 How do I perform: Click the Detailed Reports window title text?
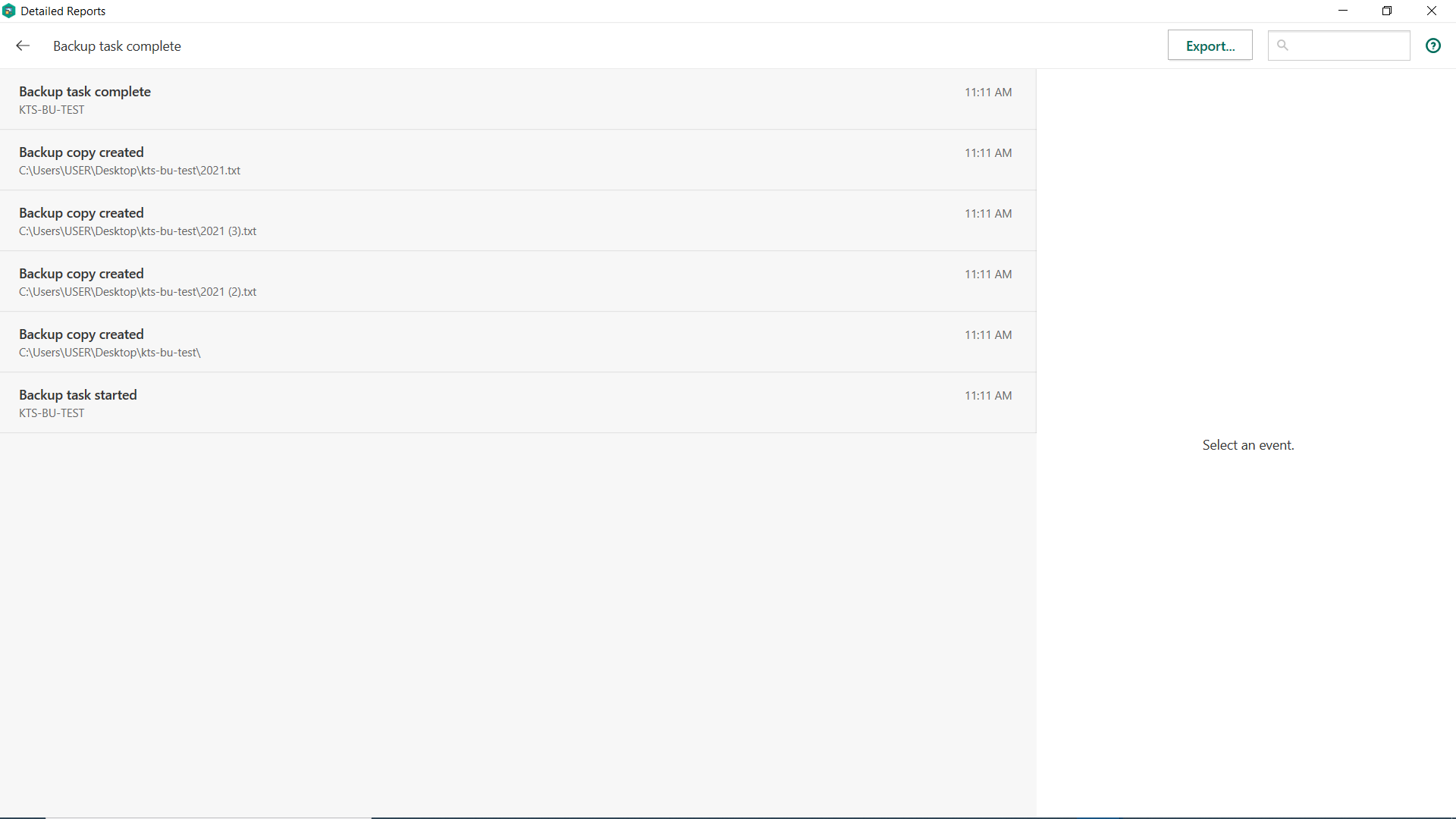tap(63, 11)
